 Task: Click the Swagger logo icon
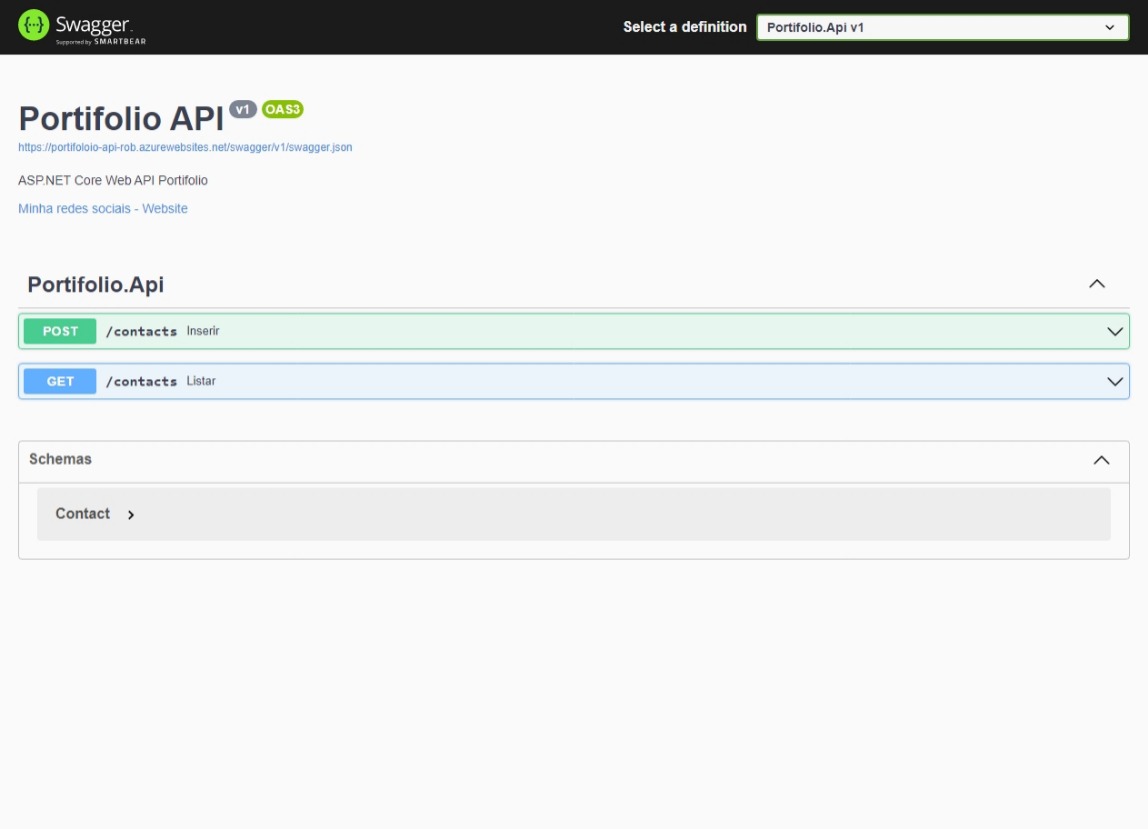coord(34,26)
